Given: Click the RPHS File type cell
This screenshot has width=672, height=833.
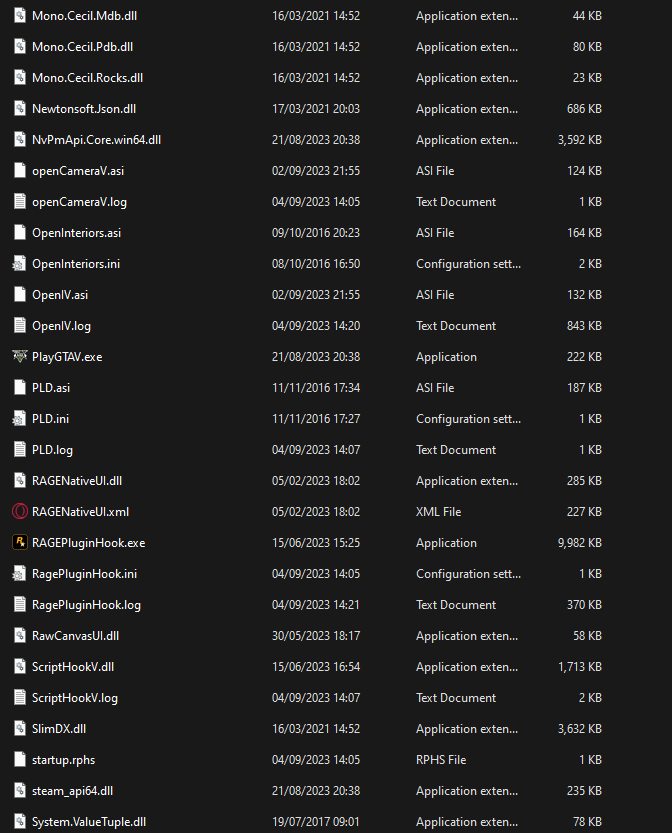Looking at the screenshot, I should (441, 760).
